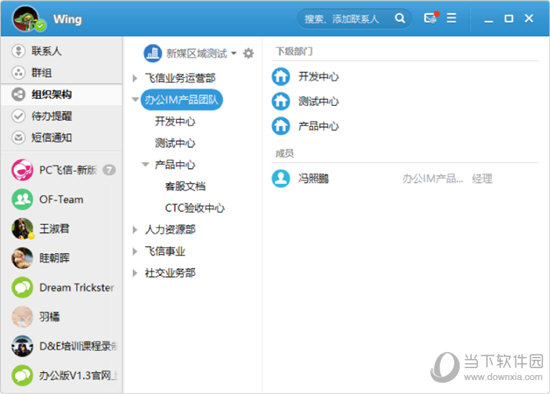Viewport: 550px width, 394px height.
Task: Select 开发中心 in the tree
Action: coord(175,121)
